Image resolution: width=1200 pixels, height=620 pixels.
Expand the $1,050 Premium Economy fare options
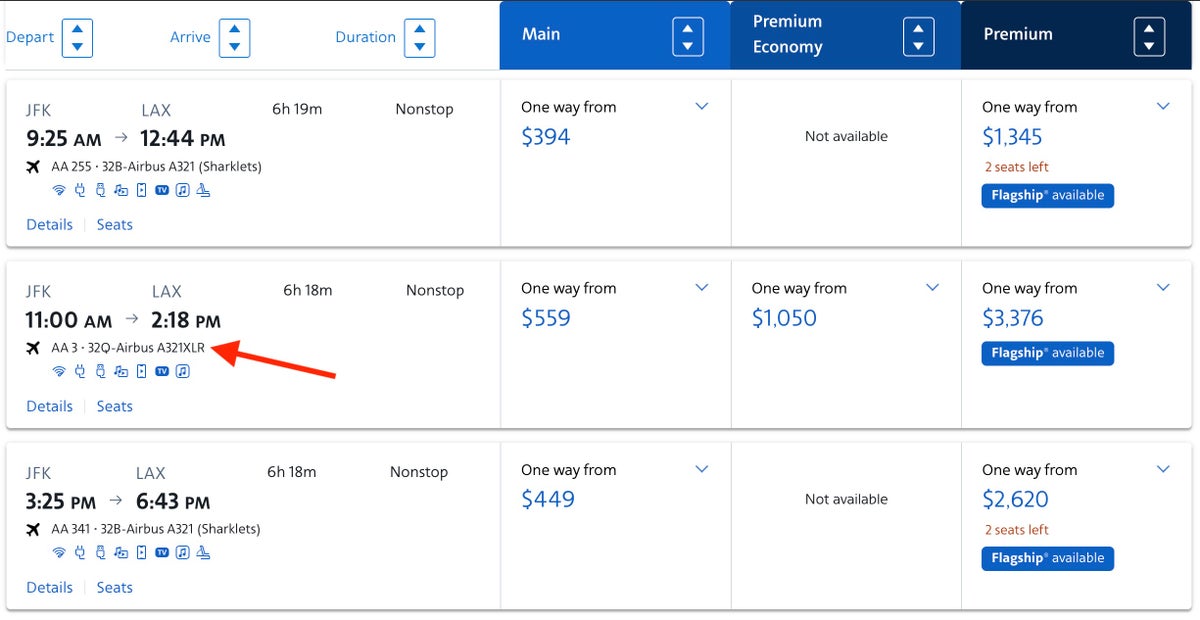(x=932, y=288)
